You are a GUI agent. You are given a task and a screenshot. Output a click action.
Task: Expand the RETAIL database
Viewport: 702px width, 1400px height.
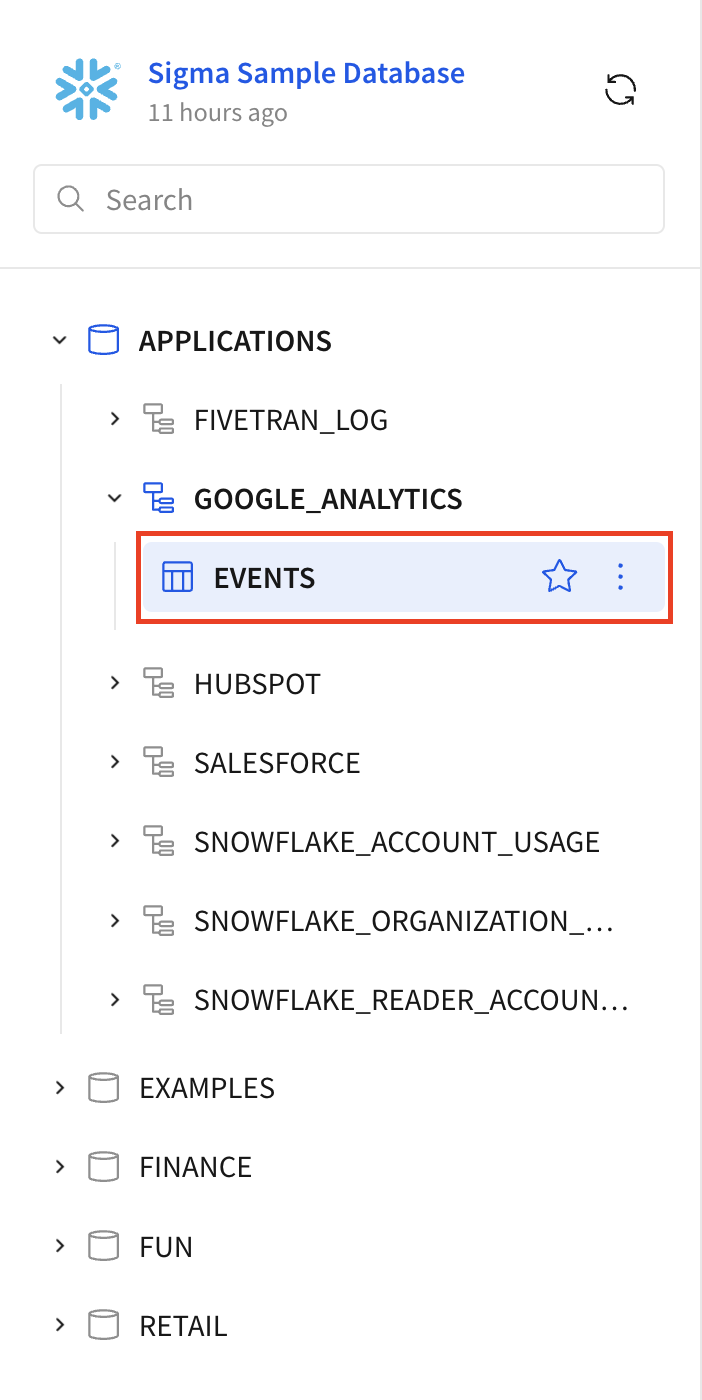tap(60, 1325)
